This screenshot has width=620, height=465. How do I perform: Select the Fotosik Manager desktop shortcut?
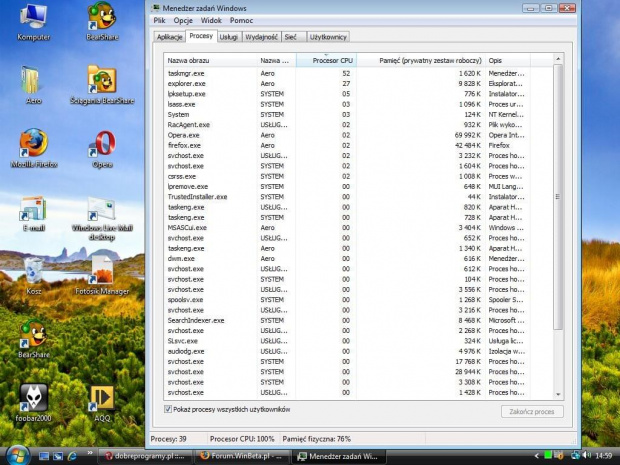click(x=102, y=276)
